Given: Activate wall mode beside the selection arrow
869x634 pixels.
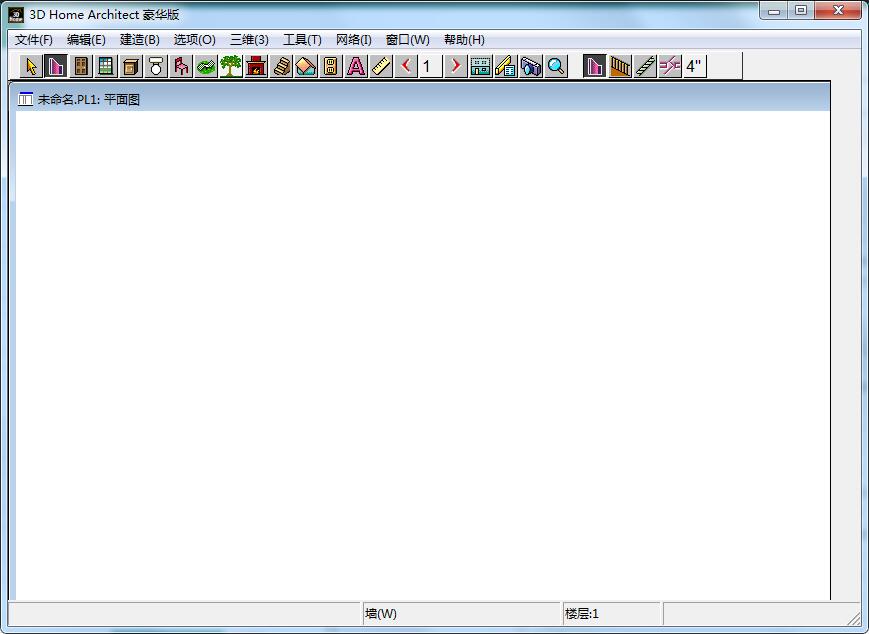Looking at the screenshot, I should 56,66.
